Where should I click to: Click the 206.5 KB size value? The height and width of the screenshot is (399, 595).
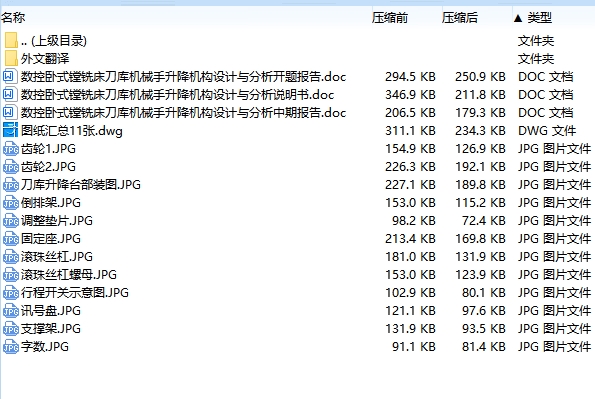pyautogui.click(x=410, y=113)
